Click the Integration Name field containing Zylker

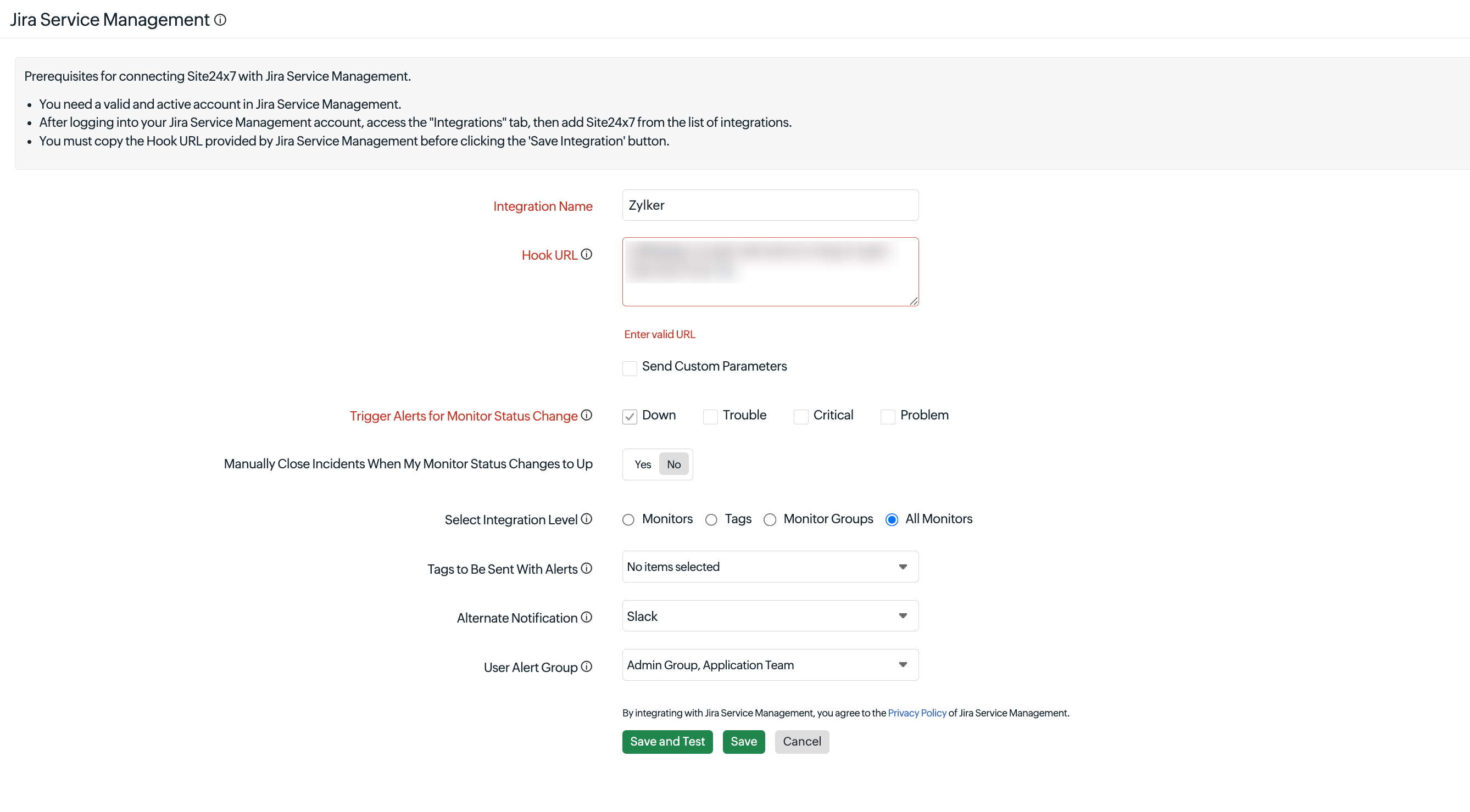coord(770,205)
